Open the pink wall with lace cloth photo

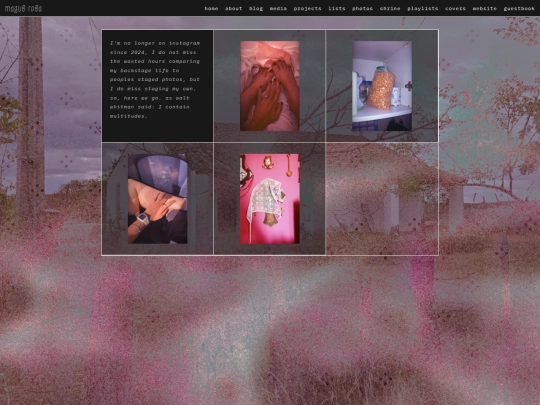tap(270, 199)
